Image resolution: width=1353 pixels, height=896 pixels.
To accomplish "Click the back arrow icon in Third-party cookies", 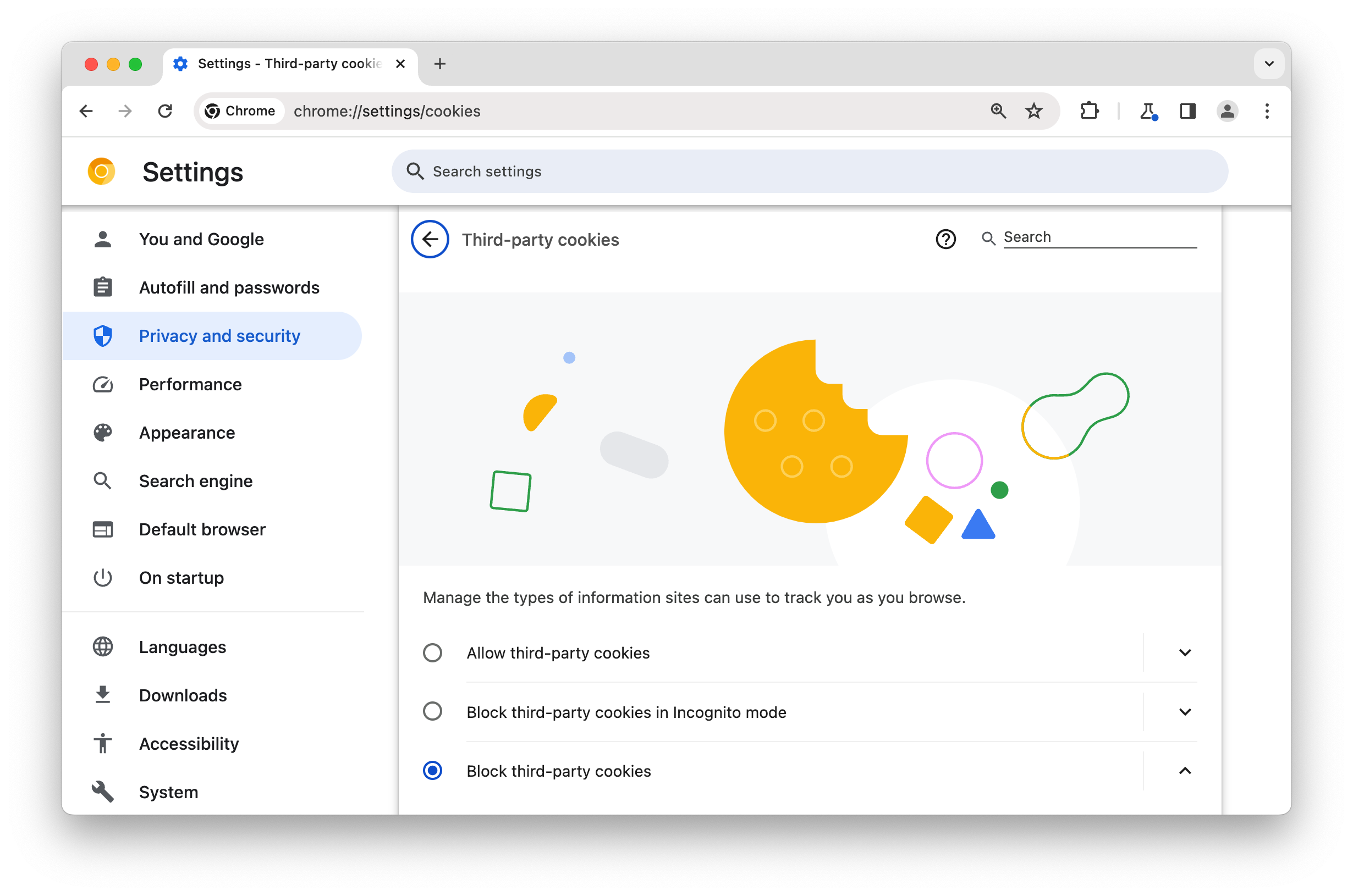I will click(429, 238).
